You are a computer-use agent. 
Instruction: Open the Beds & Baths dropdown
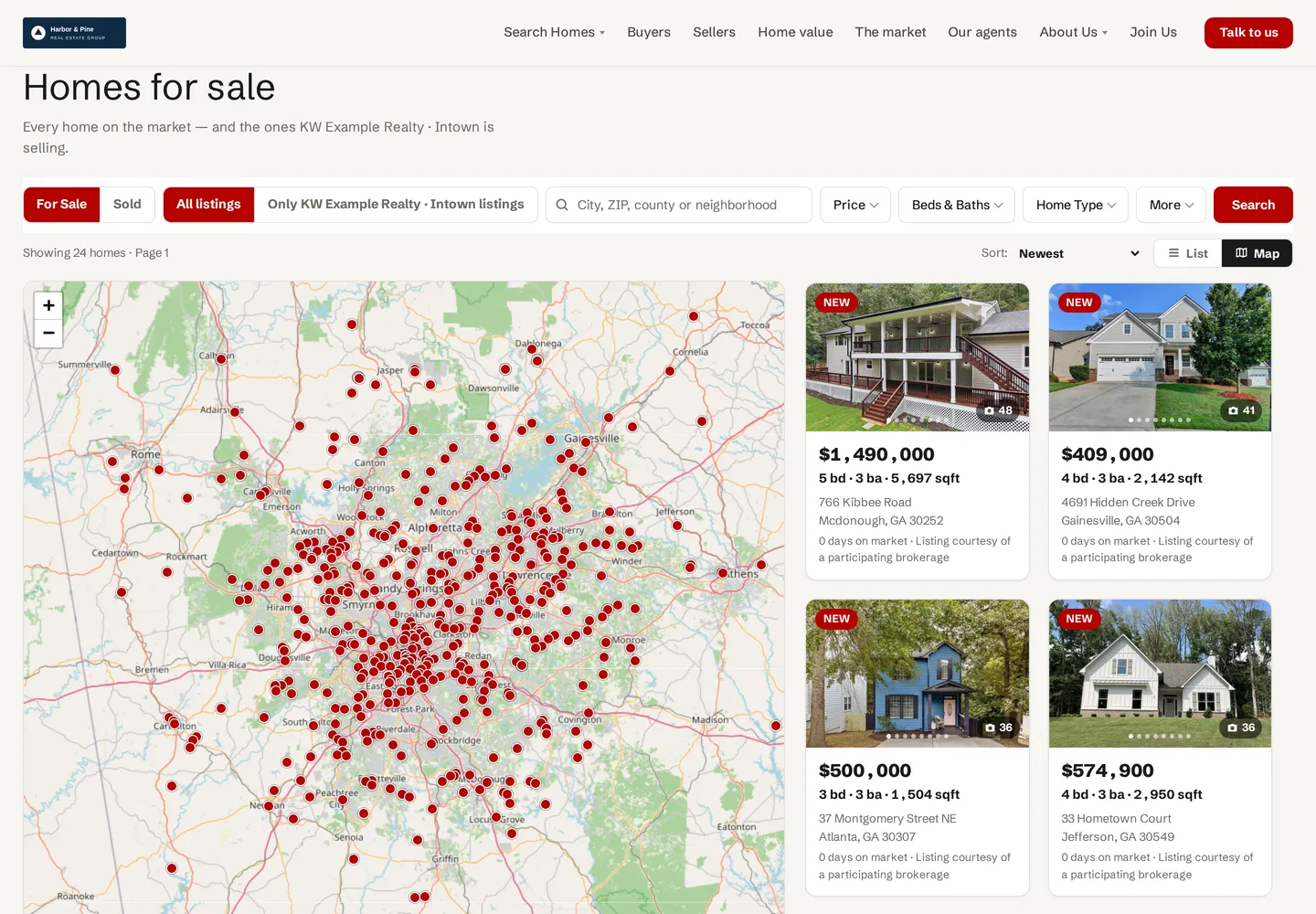click(957, 205)
